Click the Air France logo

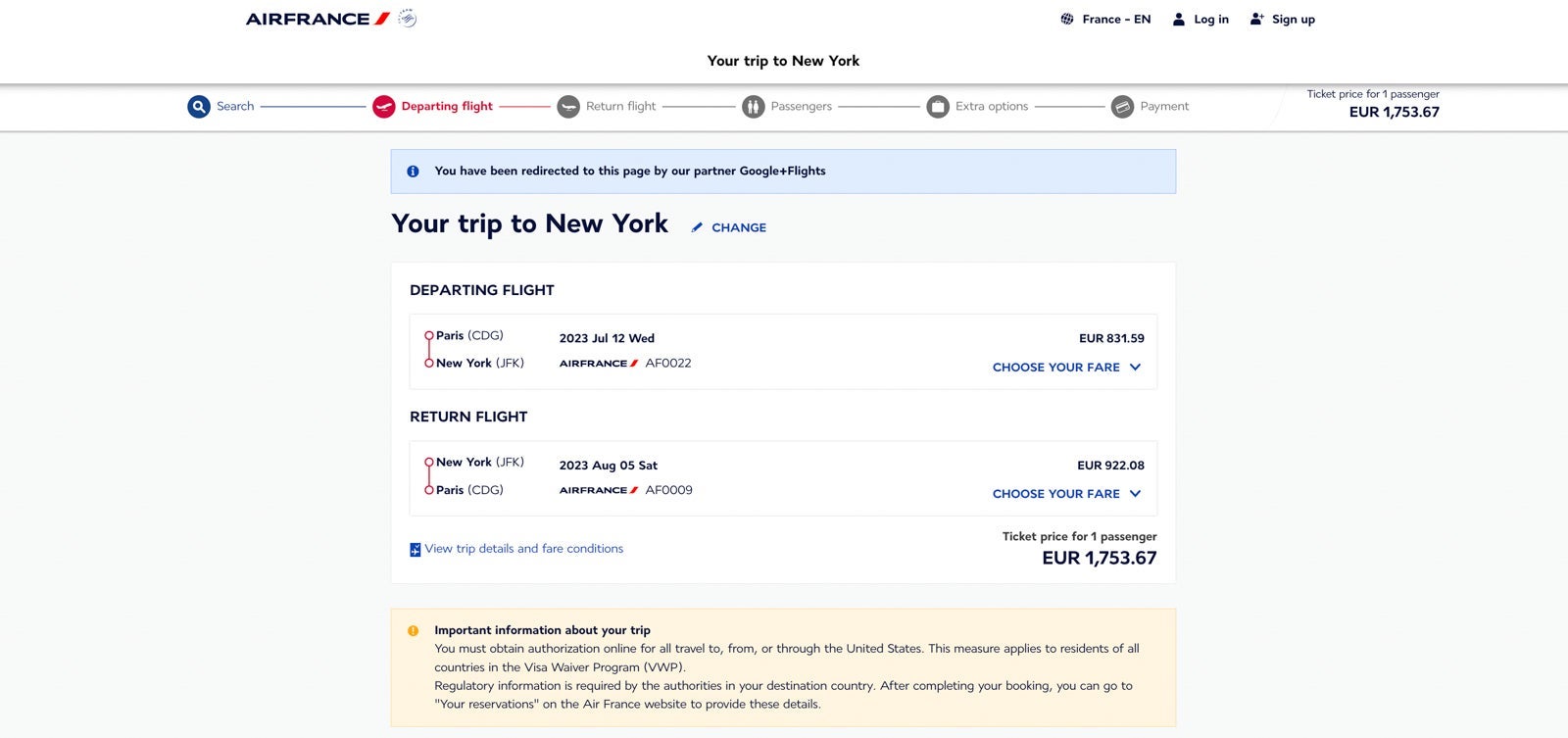click(x=318, y=19)
